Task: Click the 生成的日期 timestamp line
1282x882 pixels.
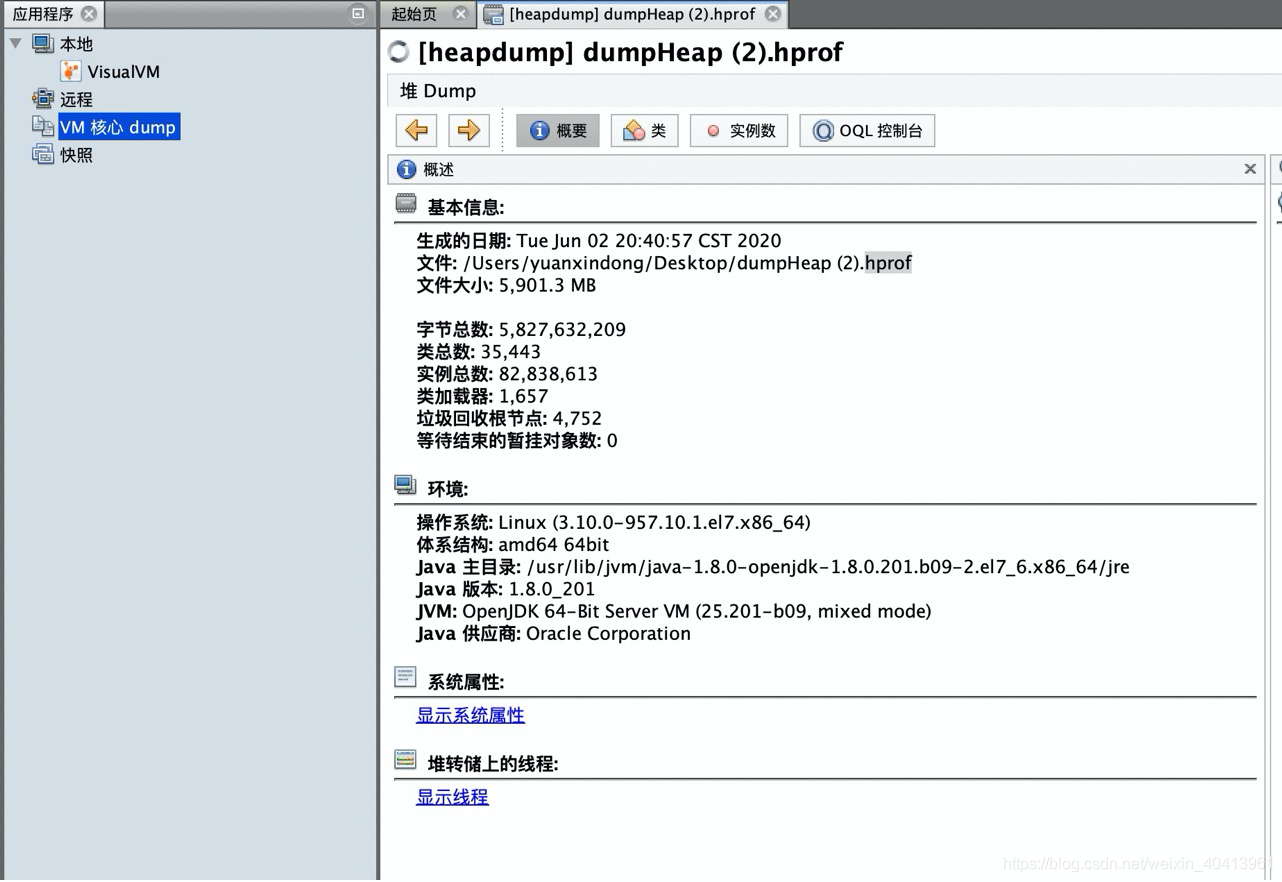Action: coord(599,241)
